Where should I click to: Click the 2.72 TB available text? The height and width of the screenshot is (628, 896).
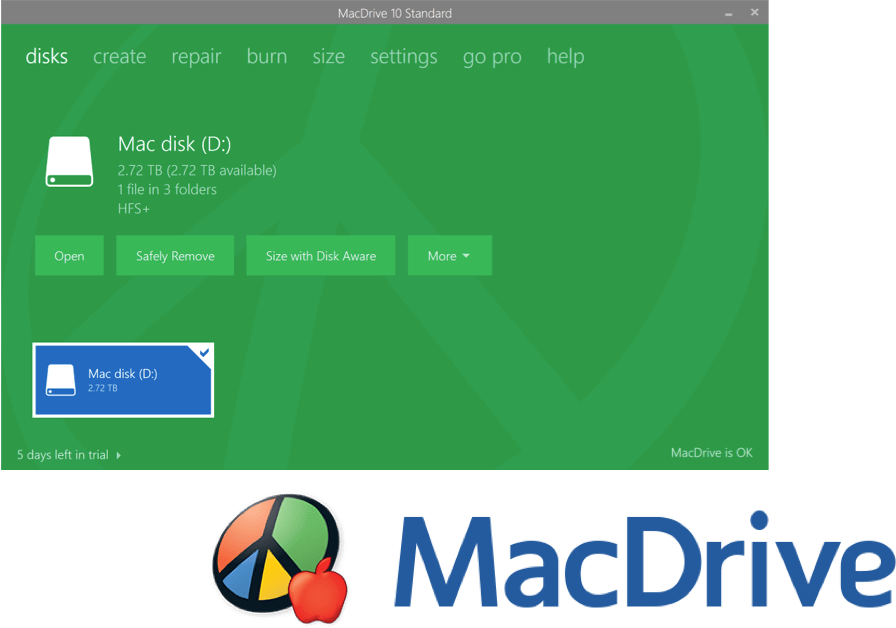(x=197, y=170)
